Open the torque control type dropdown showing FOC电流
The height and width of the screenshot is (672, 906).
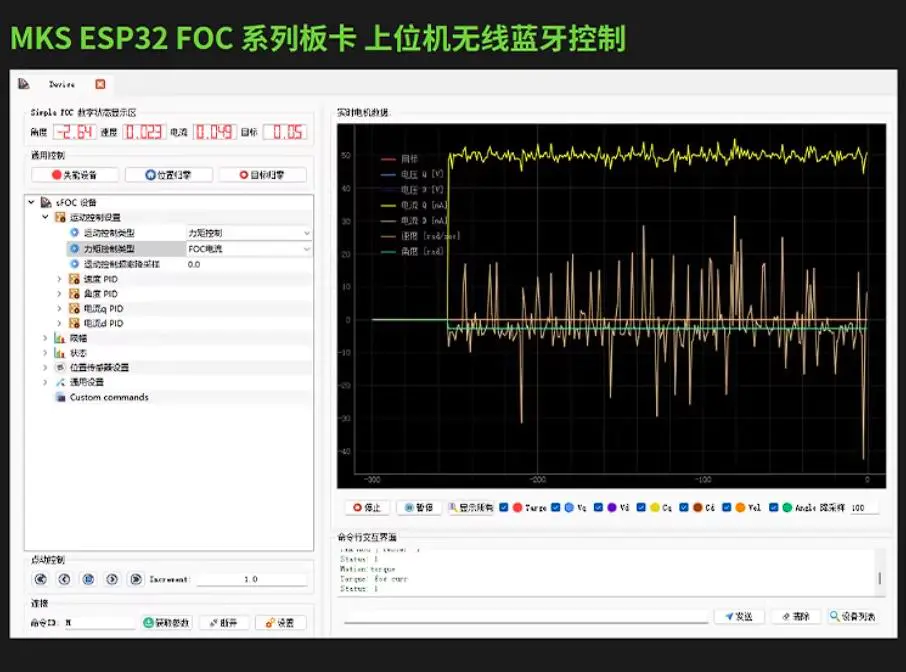point(249,248)
